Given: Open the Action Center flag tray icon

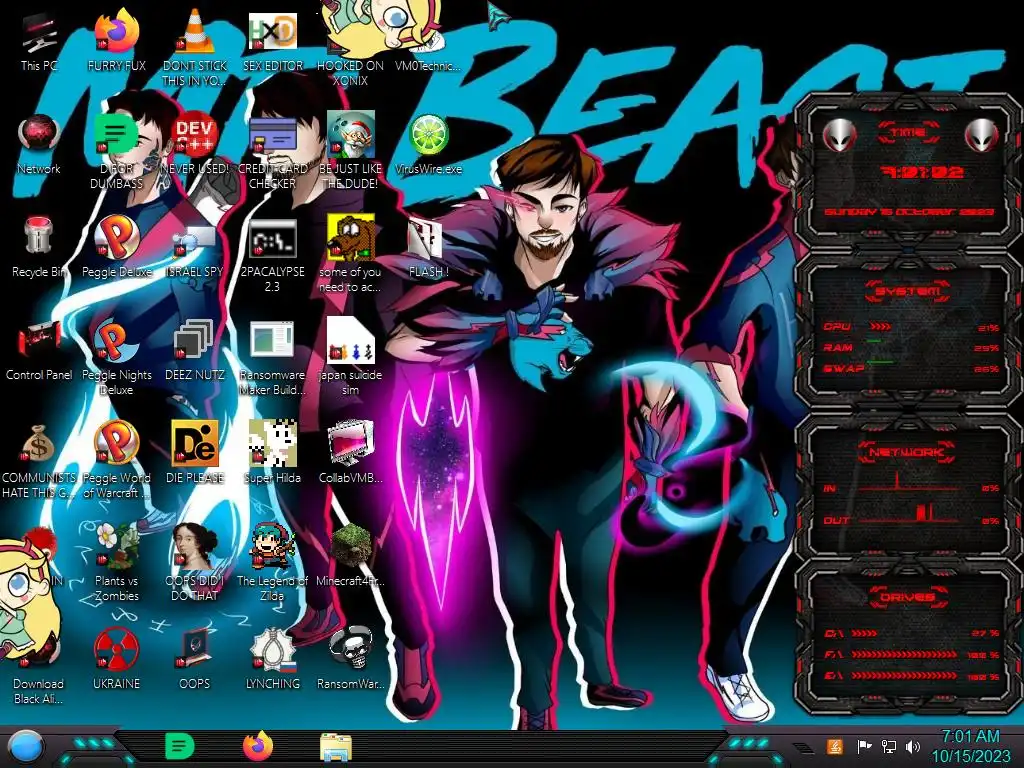Looking at the screenshot, I should pos(864,746).
